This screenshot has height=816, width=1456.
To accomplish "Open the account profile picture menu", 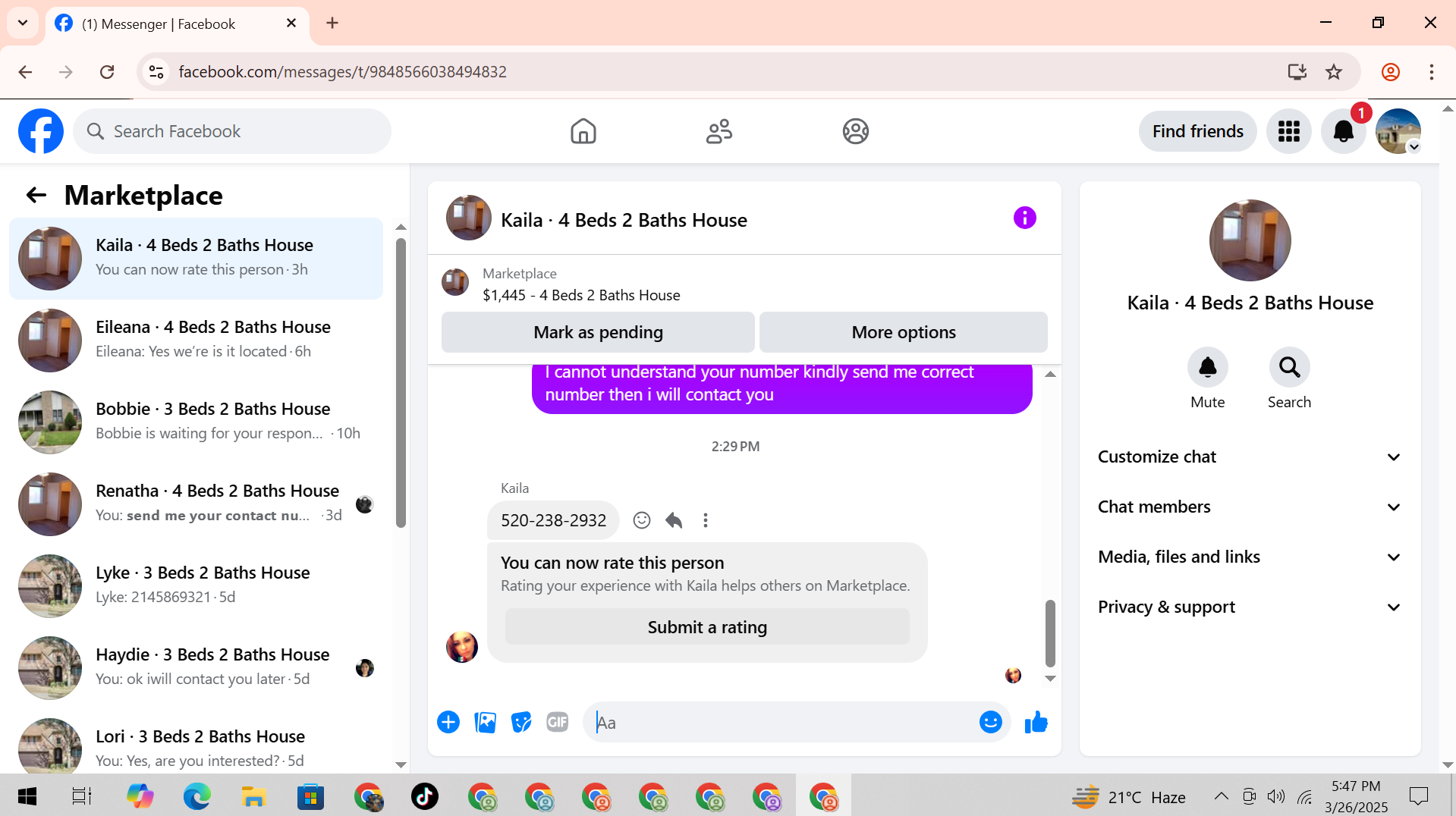I will [1398, 131].
